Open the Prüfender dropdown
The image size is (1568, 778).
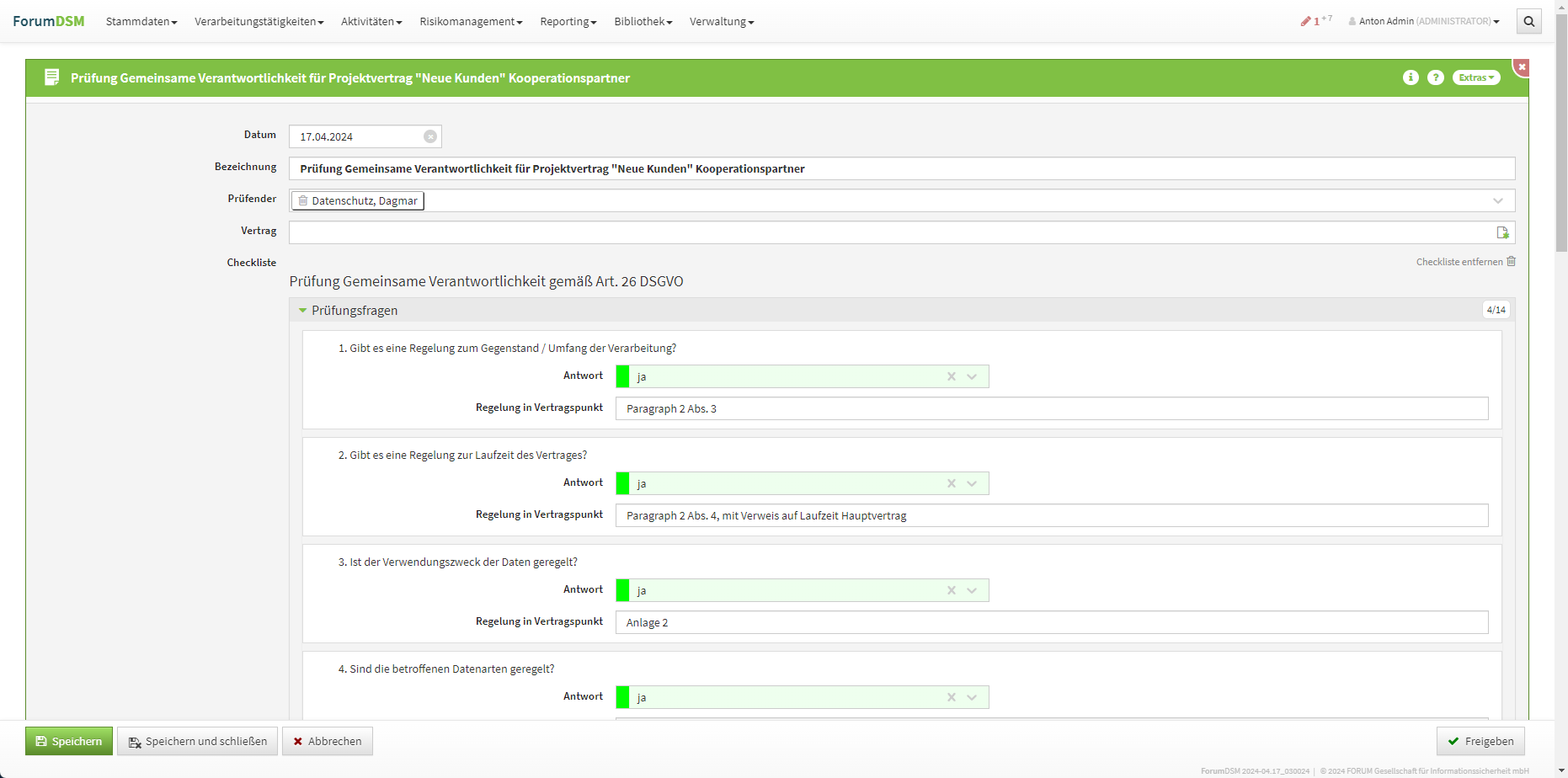(1498, 200)
